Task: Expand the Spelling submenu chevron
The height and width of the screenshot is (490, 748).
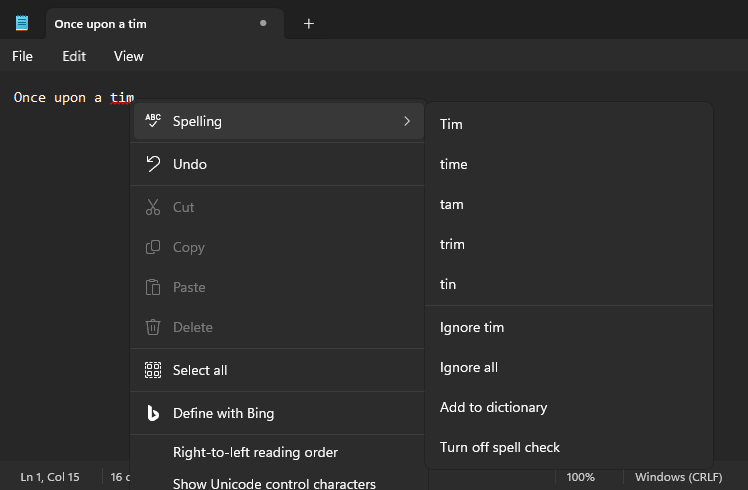Action: click(x=406, y=121)
